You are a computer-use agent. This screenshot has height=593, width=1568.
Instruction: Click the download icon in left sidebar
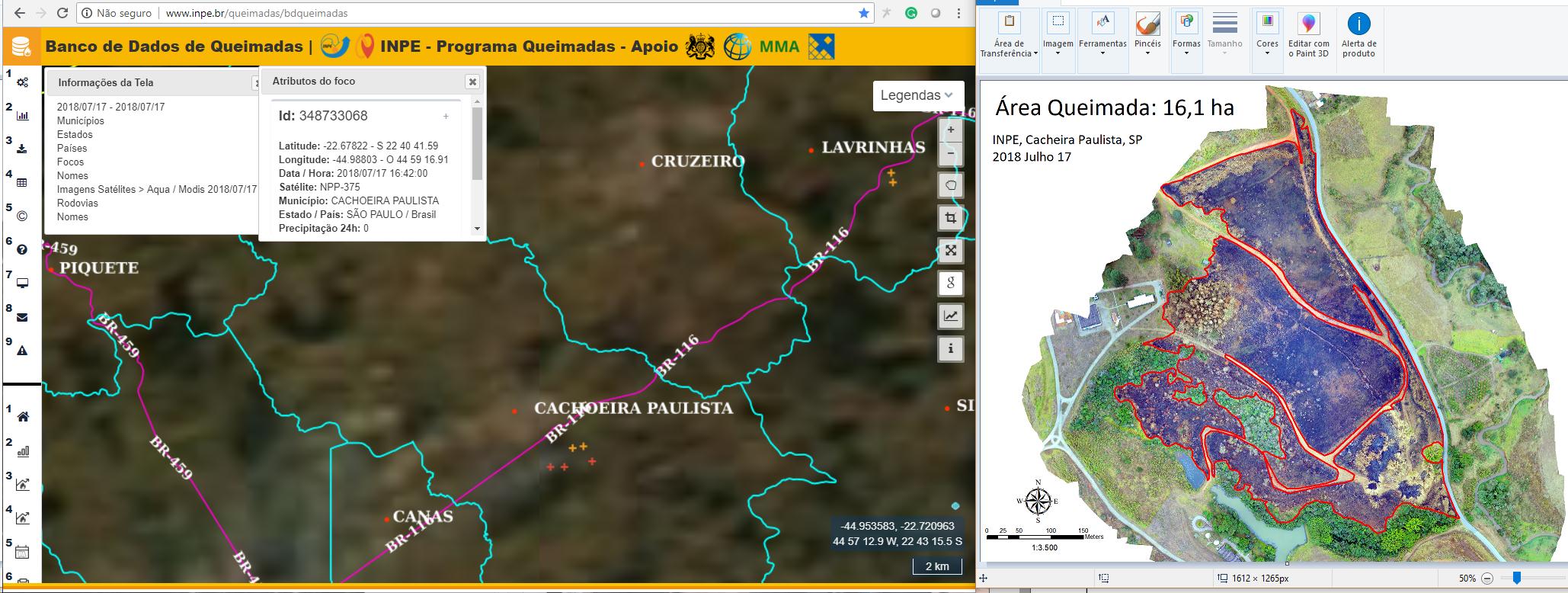22,149
